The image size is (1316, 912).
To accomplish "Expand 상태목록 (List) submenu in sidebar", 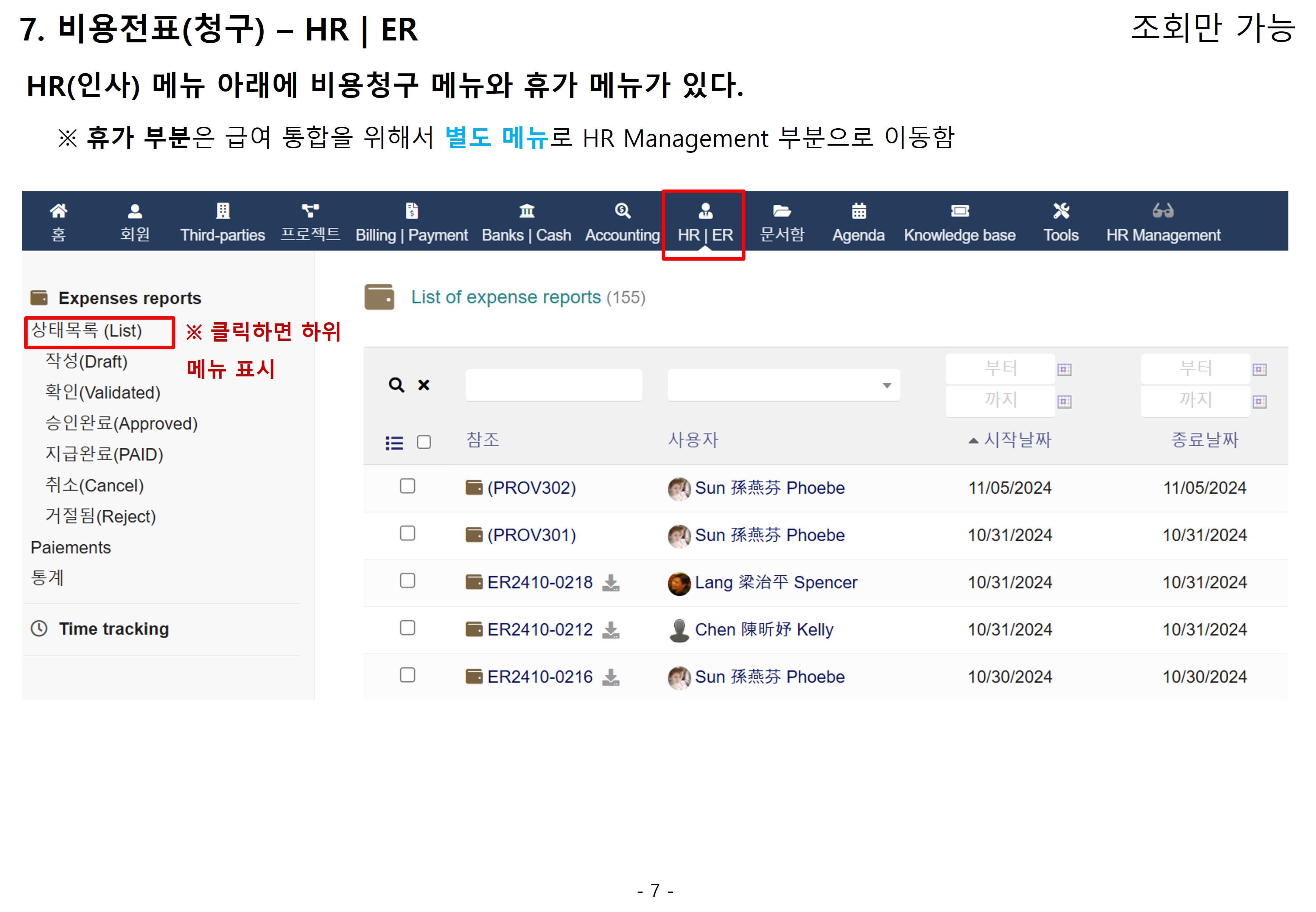I will click(x=87, y=331).
